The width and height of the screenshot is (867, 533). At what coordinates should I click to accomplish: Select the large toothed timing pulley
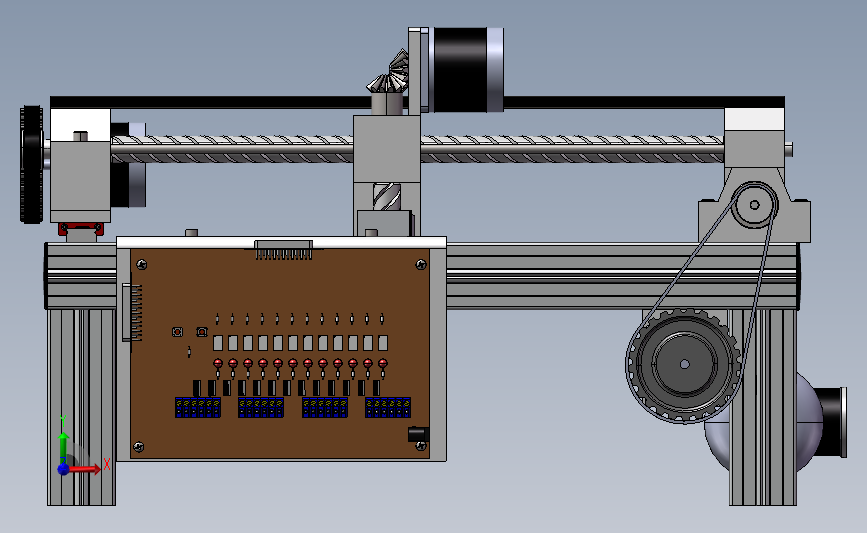coord(684,364)
